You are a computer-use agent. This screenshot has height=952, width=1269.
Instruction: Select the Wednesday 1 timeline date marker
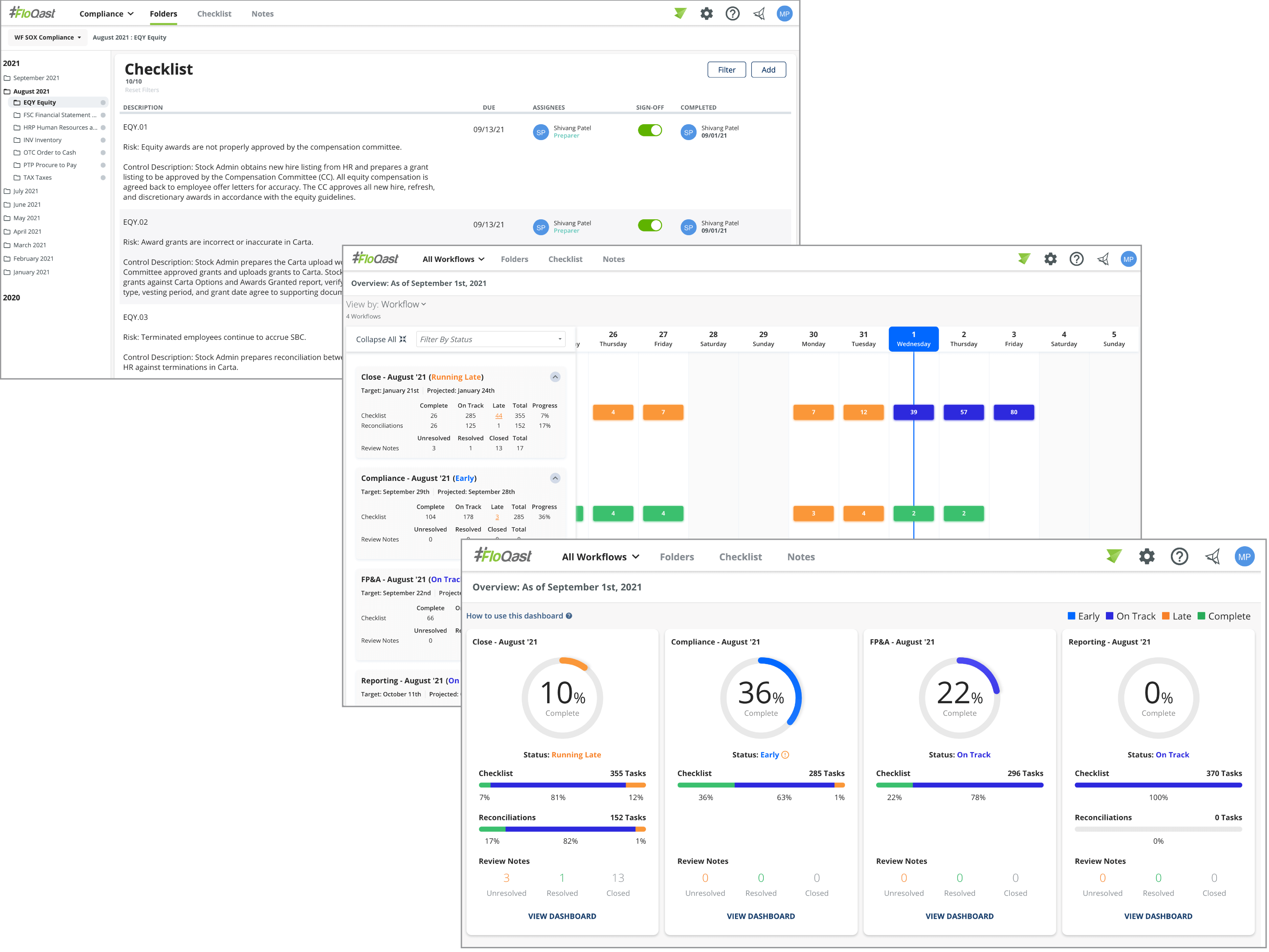pos(913,338)
